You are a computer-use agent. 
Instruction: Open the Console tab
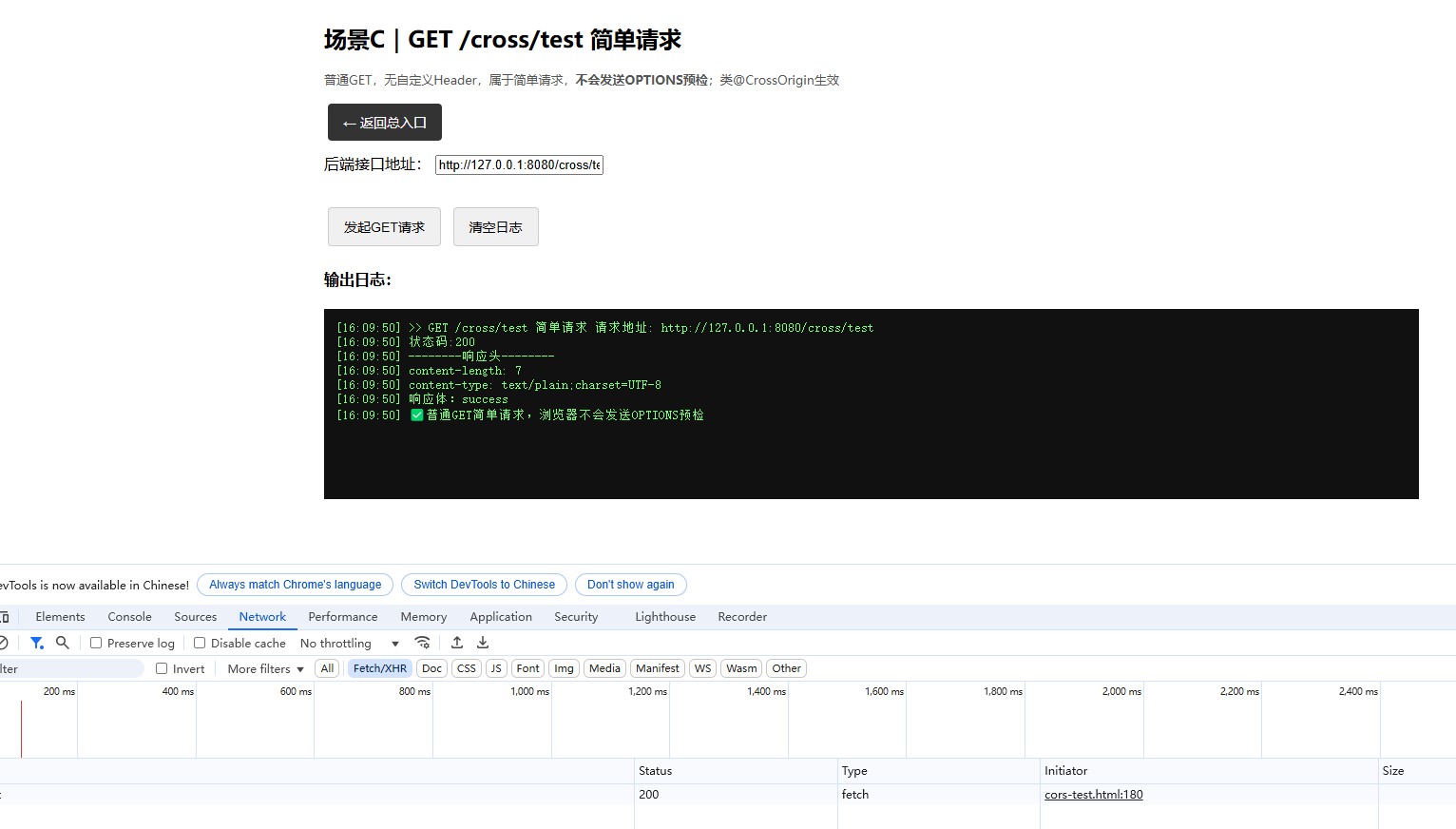coord(129,617)
